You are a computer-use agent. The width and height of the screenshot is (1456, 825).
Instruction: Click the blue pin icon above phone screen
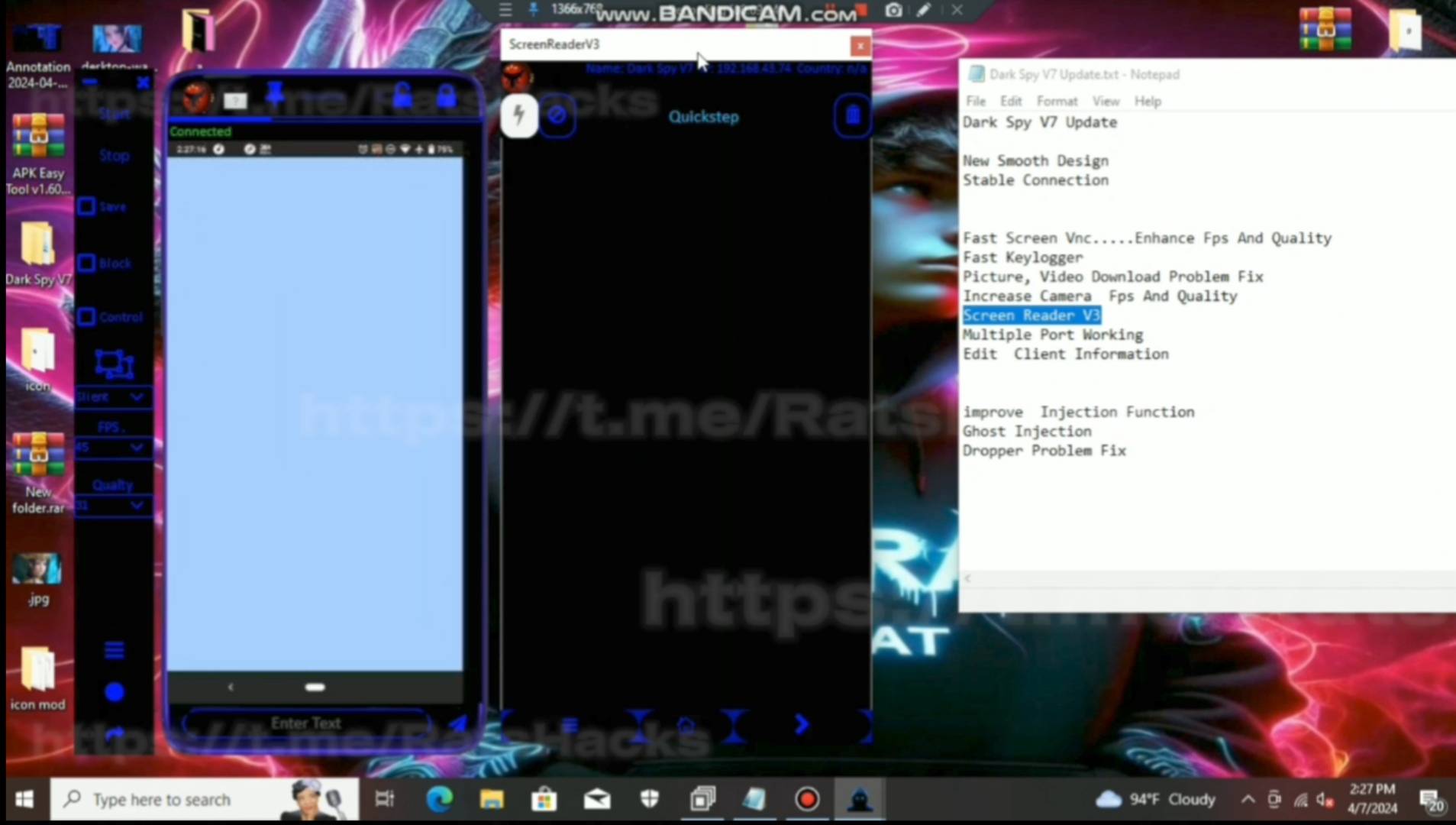(275, 95)
